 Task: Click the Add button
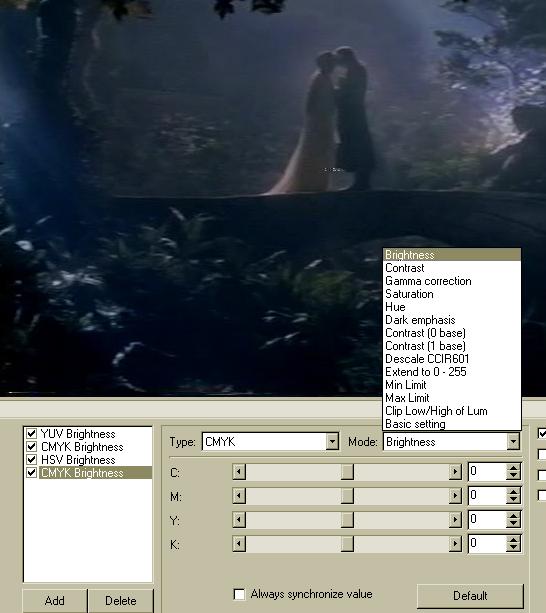(55, 600)
